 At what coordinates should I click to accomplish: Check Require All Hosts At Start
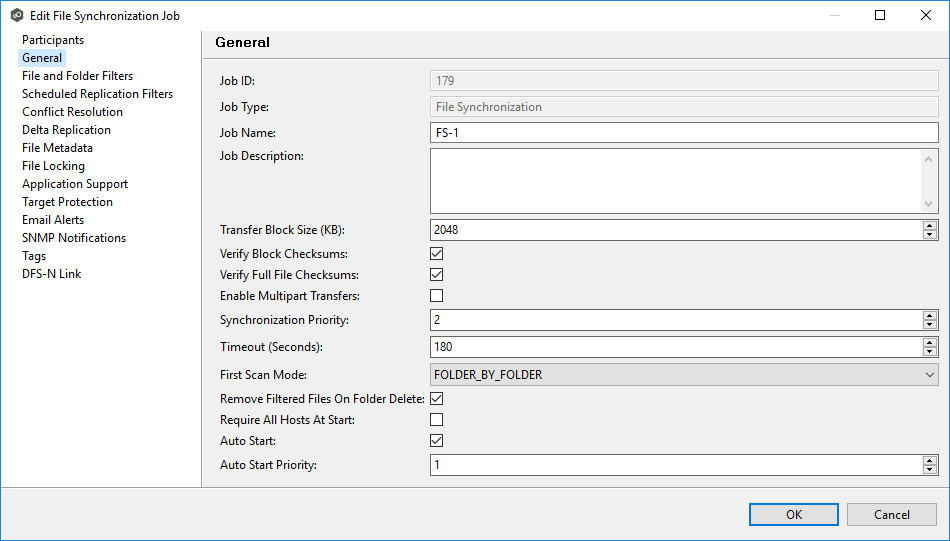(436, 420)
